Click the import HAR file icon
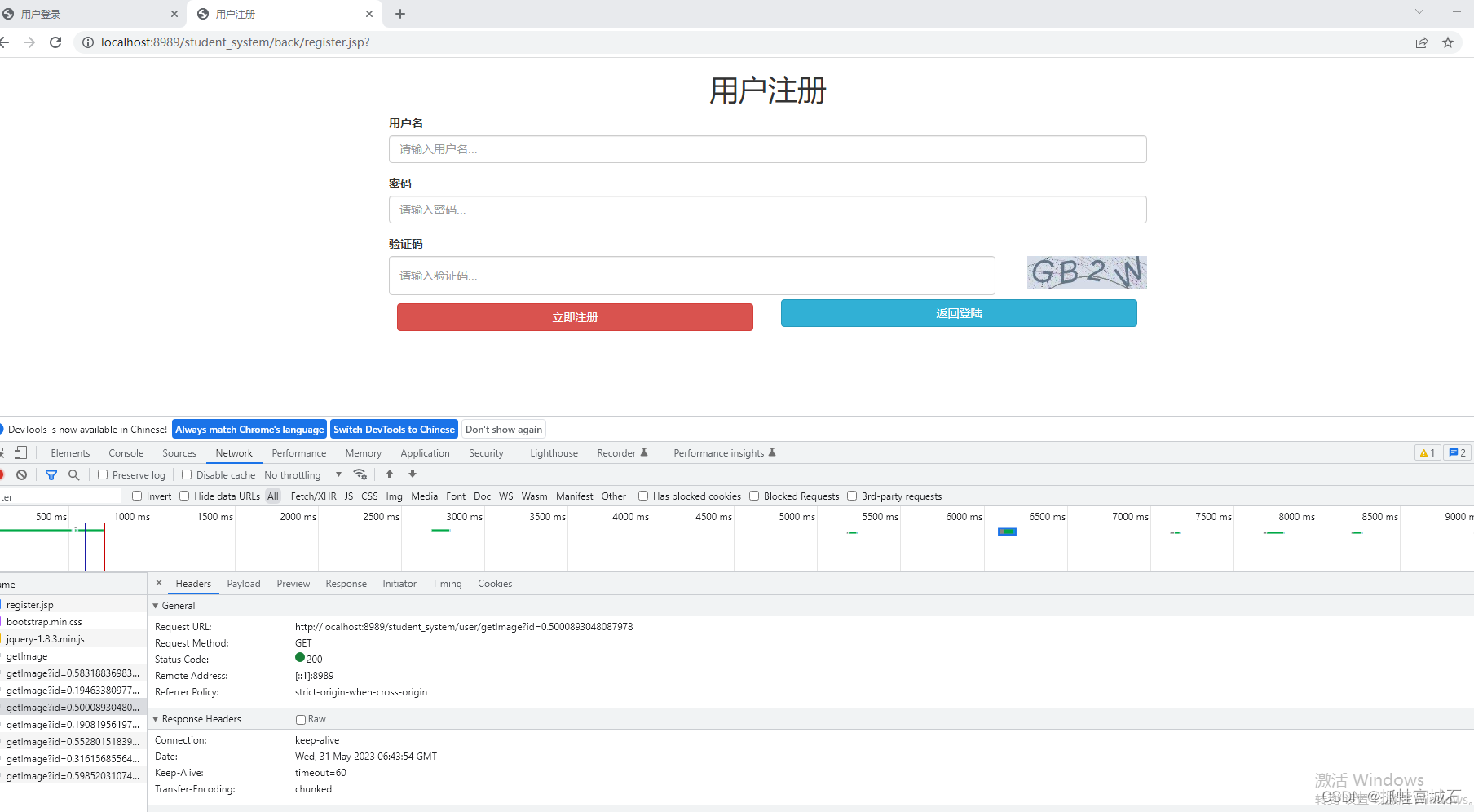Viewport: 1474px width, 812px height. point(389,474)
